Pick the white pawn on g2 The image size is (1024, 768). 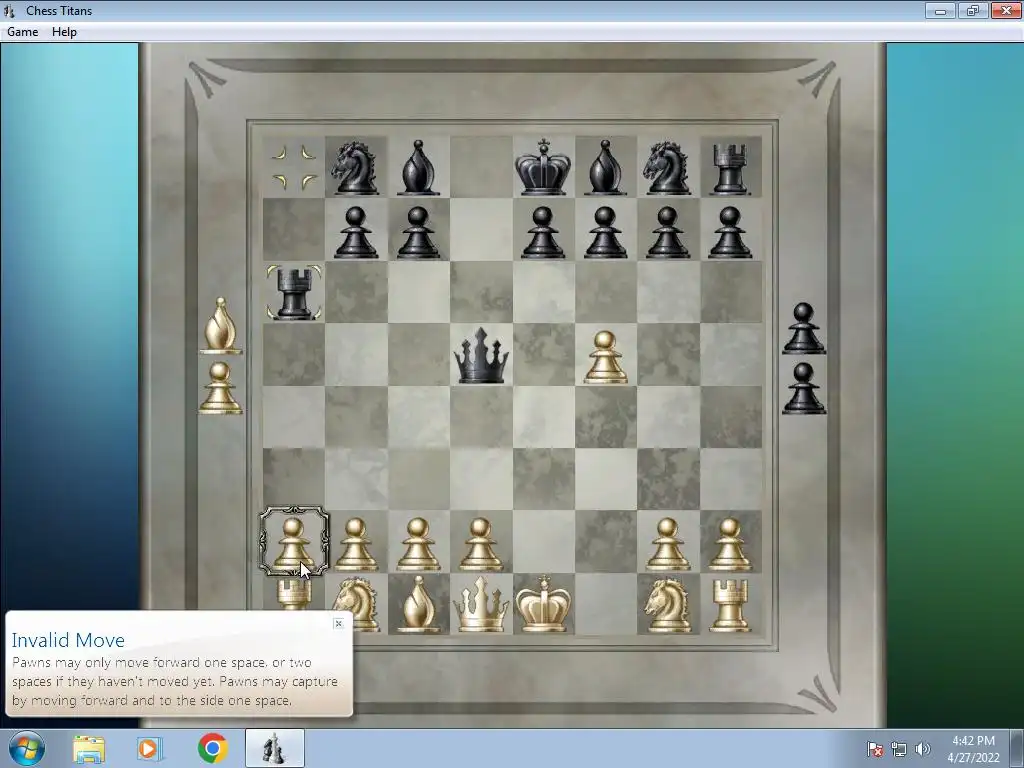point(667,544)
